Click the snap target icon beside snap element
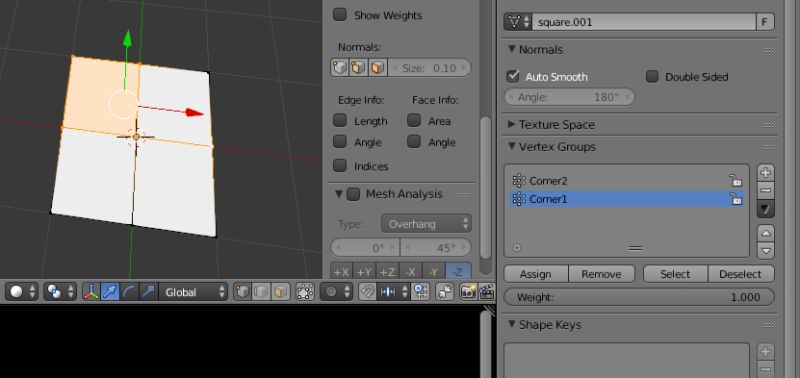Screen dimensions: 800x378 point(420,292)
